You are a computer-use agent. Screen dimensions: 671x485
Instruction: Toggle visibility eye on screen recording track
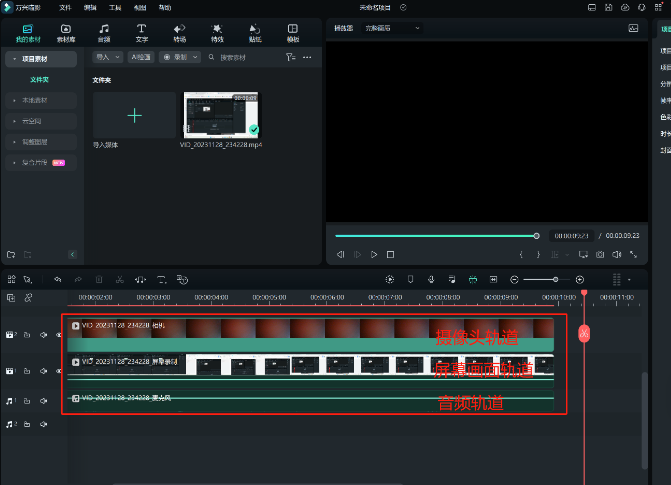(57, 371)
